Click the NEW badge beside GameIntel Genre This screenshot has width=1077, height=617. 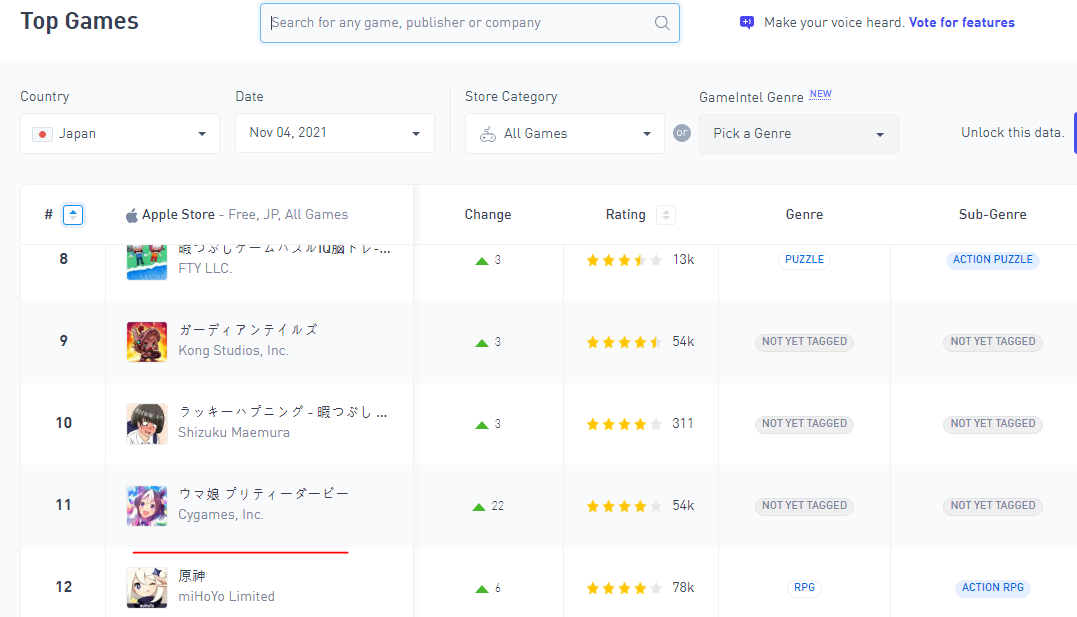(x=820, y=94)
